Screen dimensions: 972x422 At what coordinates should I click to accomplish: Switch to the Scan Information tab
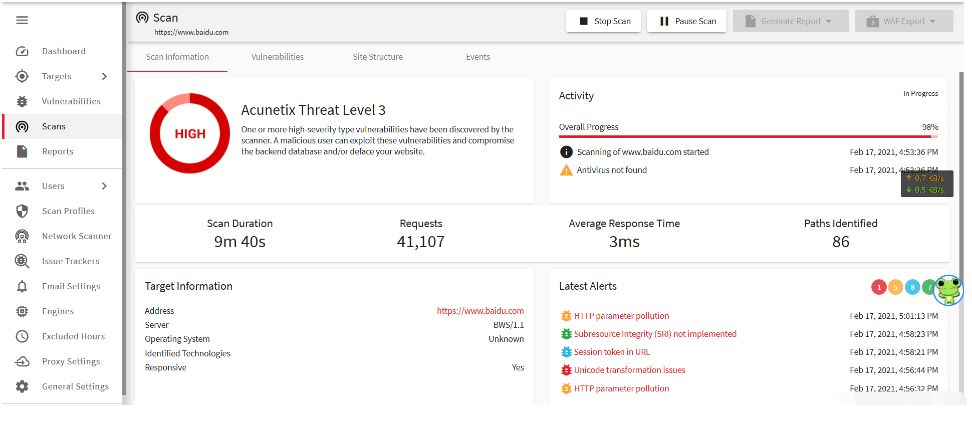click(x=177, y=57)
